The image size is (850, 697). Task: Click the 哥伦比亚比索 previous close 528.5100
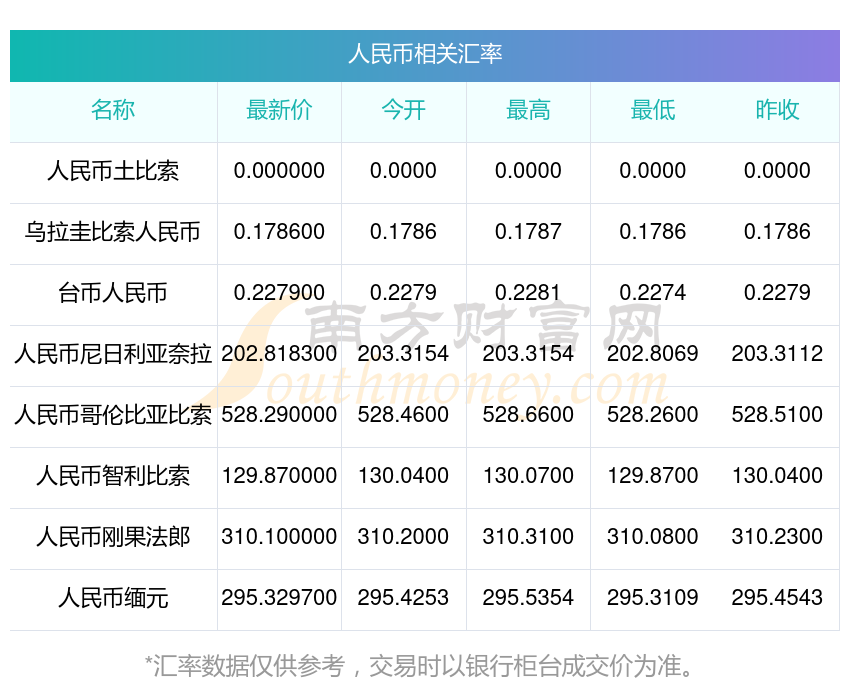[777, 415]
